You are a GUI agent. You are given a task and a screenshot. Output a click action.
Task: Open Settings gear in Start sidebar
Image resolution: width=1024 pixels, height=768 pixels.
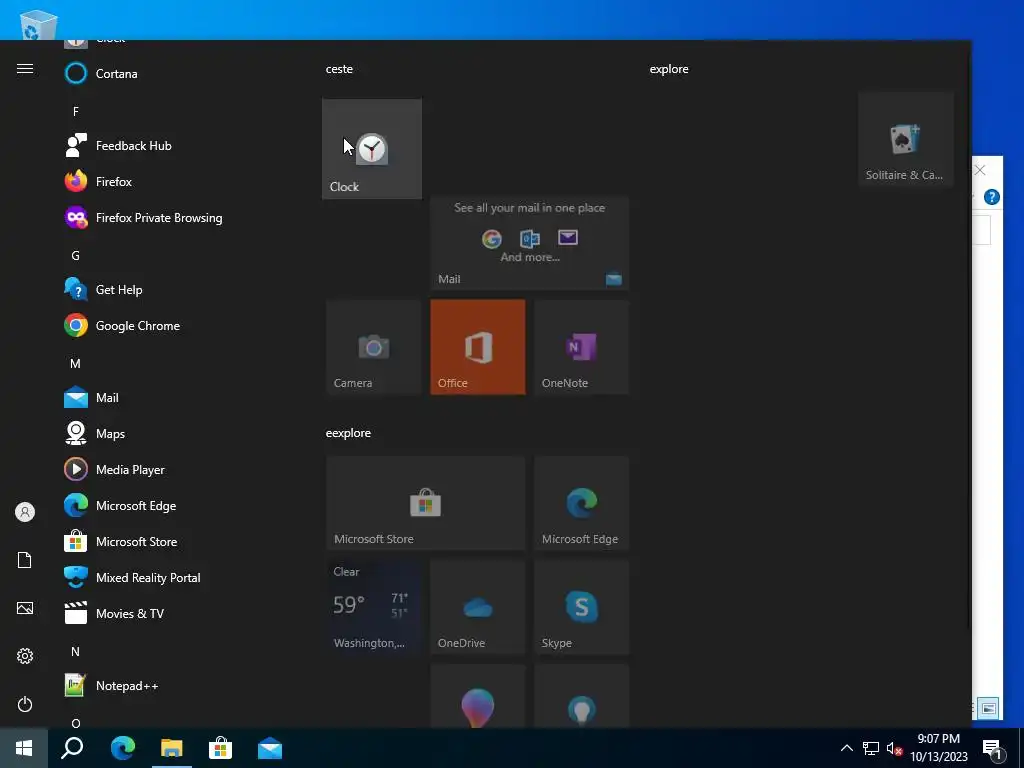[x=25, y=656]
